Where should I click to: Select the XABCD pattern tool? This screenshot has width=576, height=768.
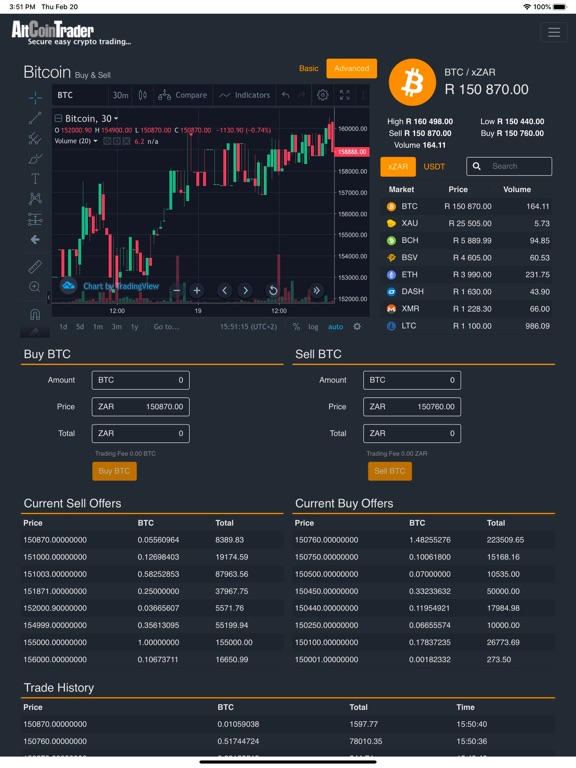tap(35, 198)
